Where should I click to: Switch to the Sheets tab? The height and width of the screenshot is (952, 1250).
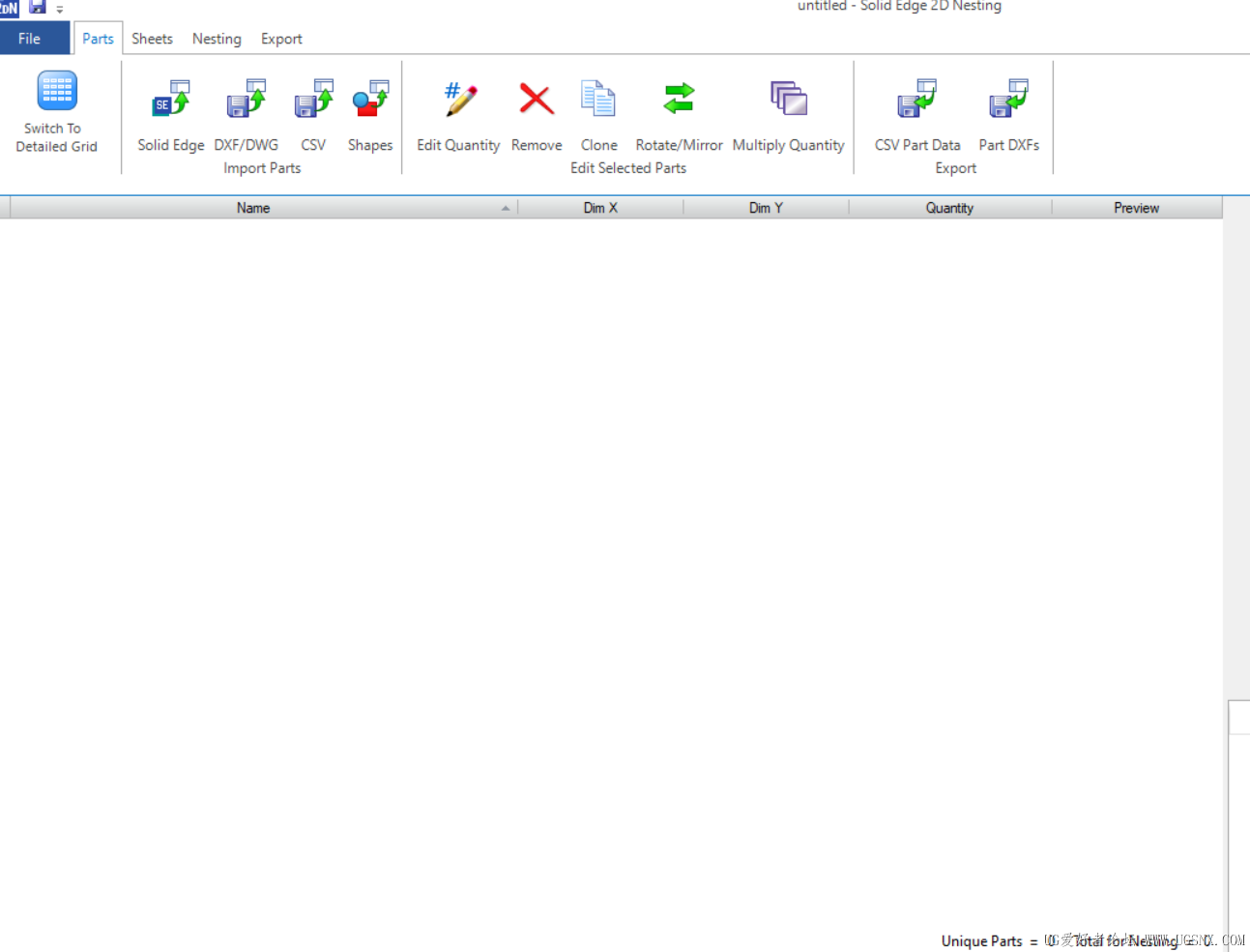[152, 39]
